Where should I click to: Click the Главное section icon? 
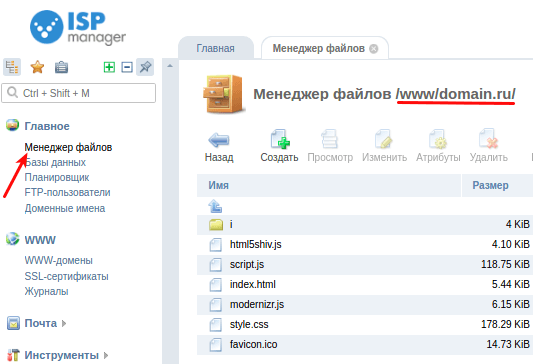[13, 125]
